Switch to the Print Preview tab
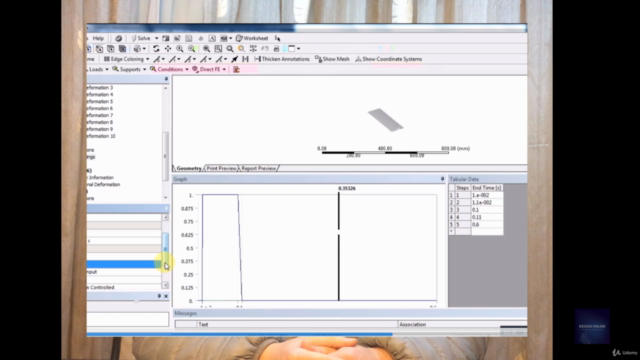 [221, 168]
